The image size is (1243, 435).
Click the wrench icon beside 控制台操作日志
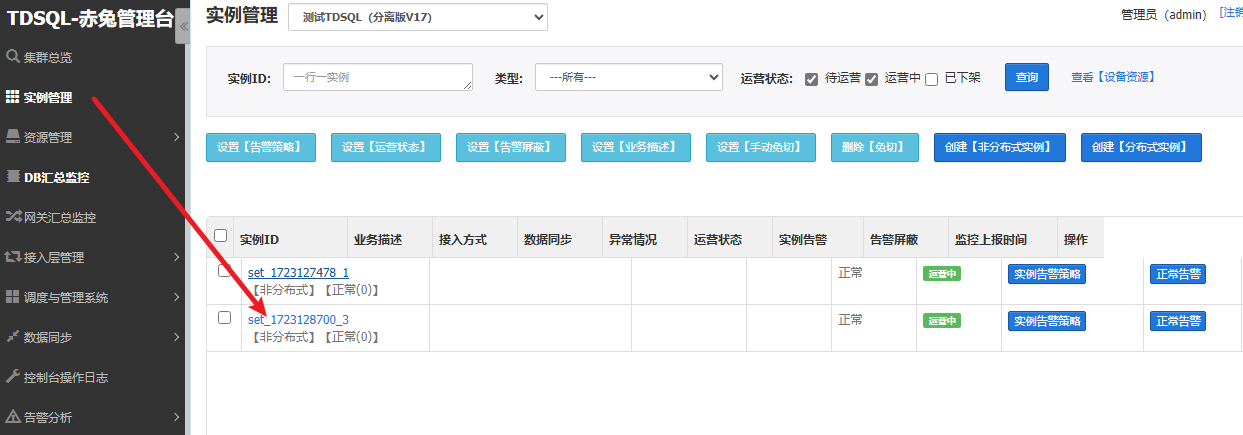click(13, 377)
